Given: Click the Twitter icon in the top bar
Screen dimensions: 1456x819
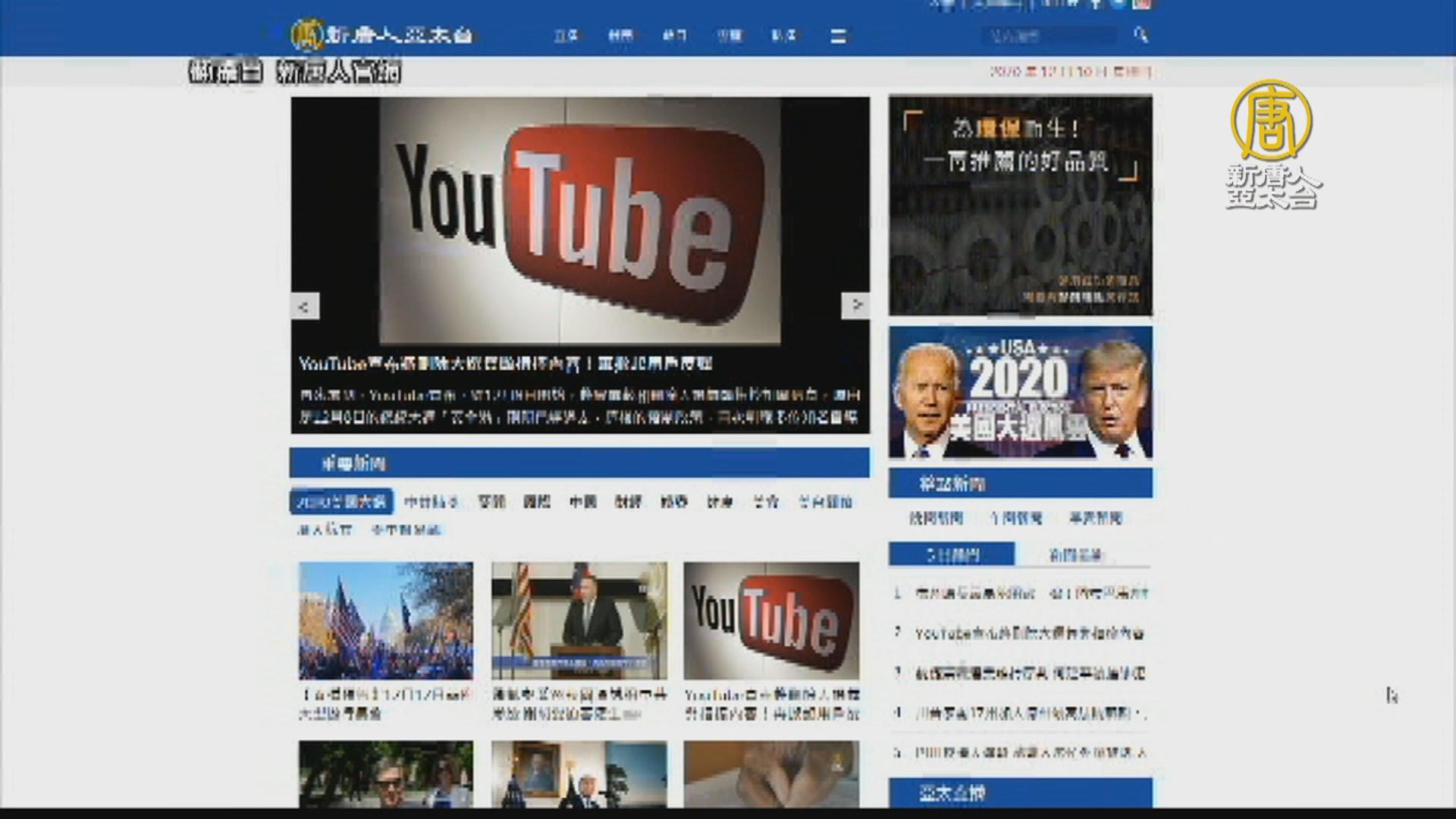Looking at the screenshot, I should click(1119, 4).
